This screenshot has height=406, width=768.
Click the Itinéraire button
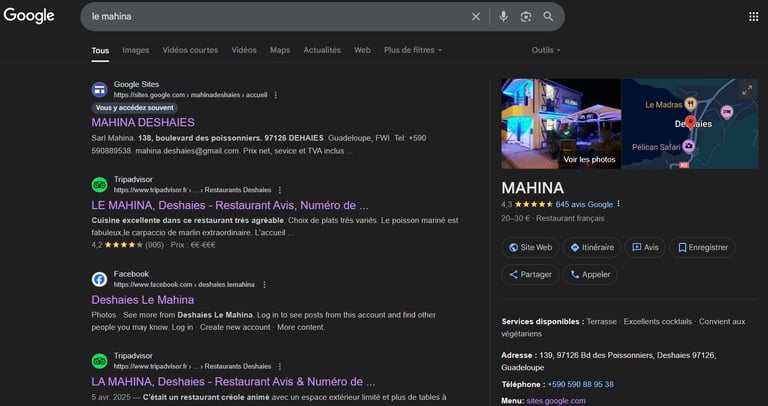(x=592, y=247)
